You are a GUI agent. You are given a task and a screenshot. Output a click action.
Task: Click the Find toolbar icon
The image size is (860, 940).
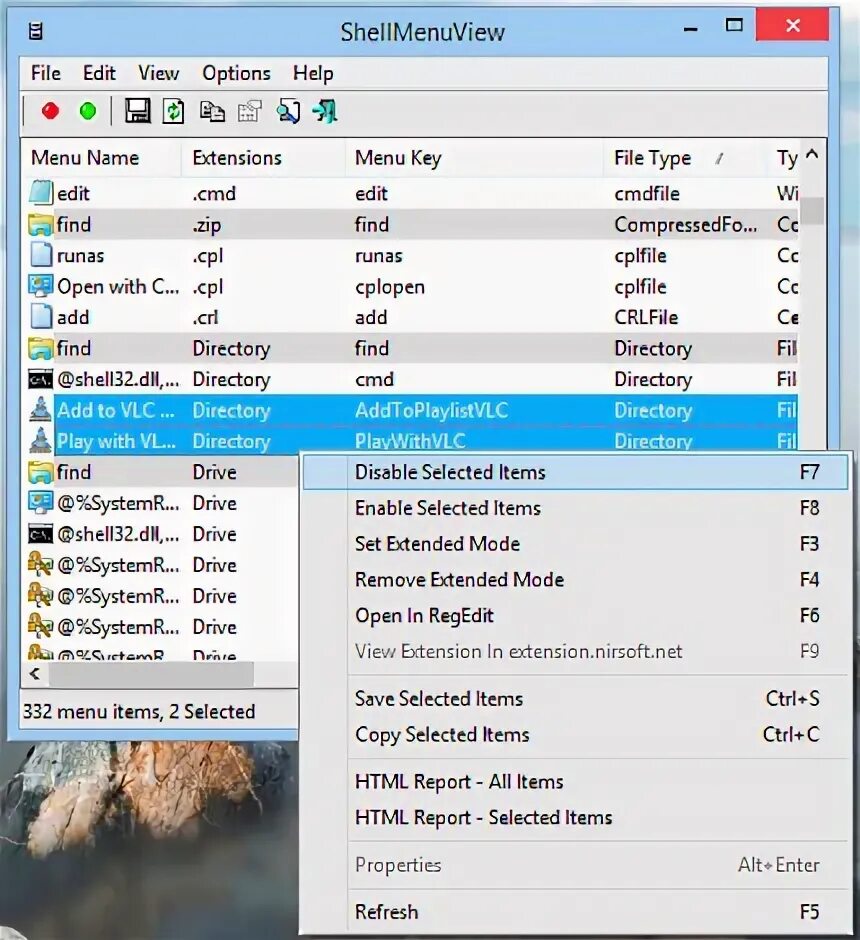click(288, 112)
